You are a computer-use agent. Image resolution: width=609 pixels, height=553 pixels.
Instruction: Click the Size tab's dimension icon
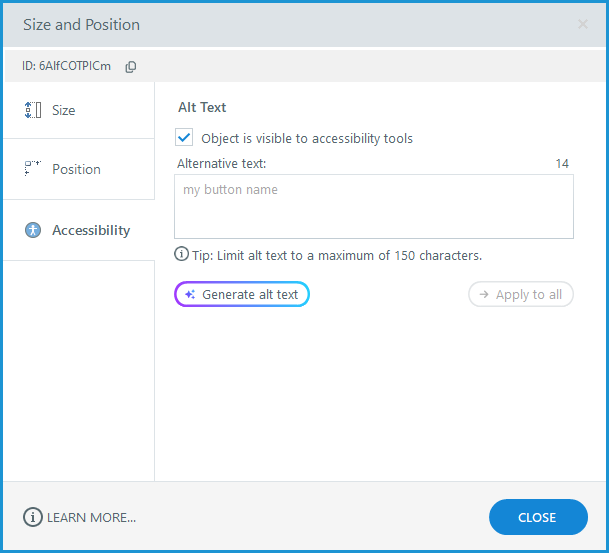[32, 110]
